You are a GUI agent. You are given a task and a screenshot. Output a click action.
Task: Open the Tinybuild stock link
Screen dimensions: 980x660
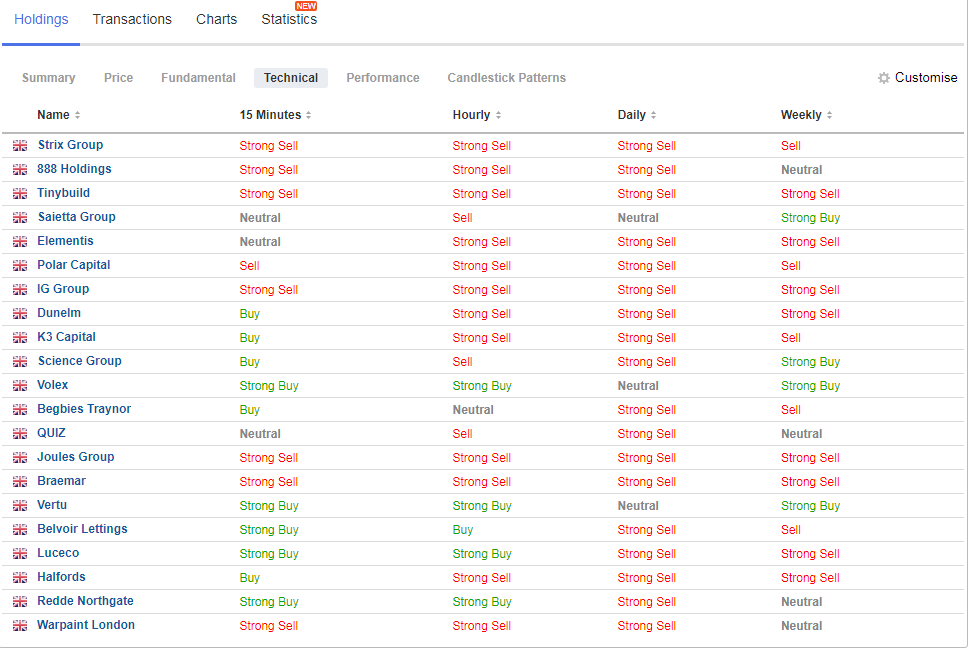[64, 193]
